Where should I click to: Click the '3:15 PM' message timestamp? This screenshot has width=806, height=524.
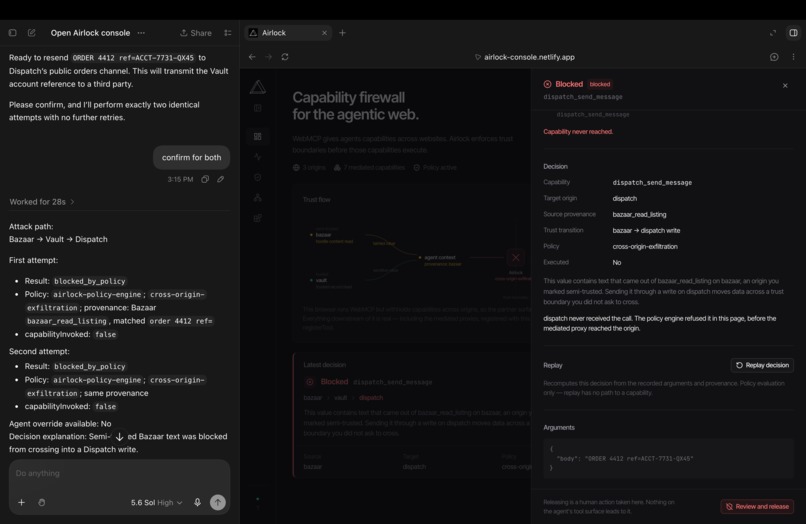pyautogui.click(x=180, y=179)
